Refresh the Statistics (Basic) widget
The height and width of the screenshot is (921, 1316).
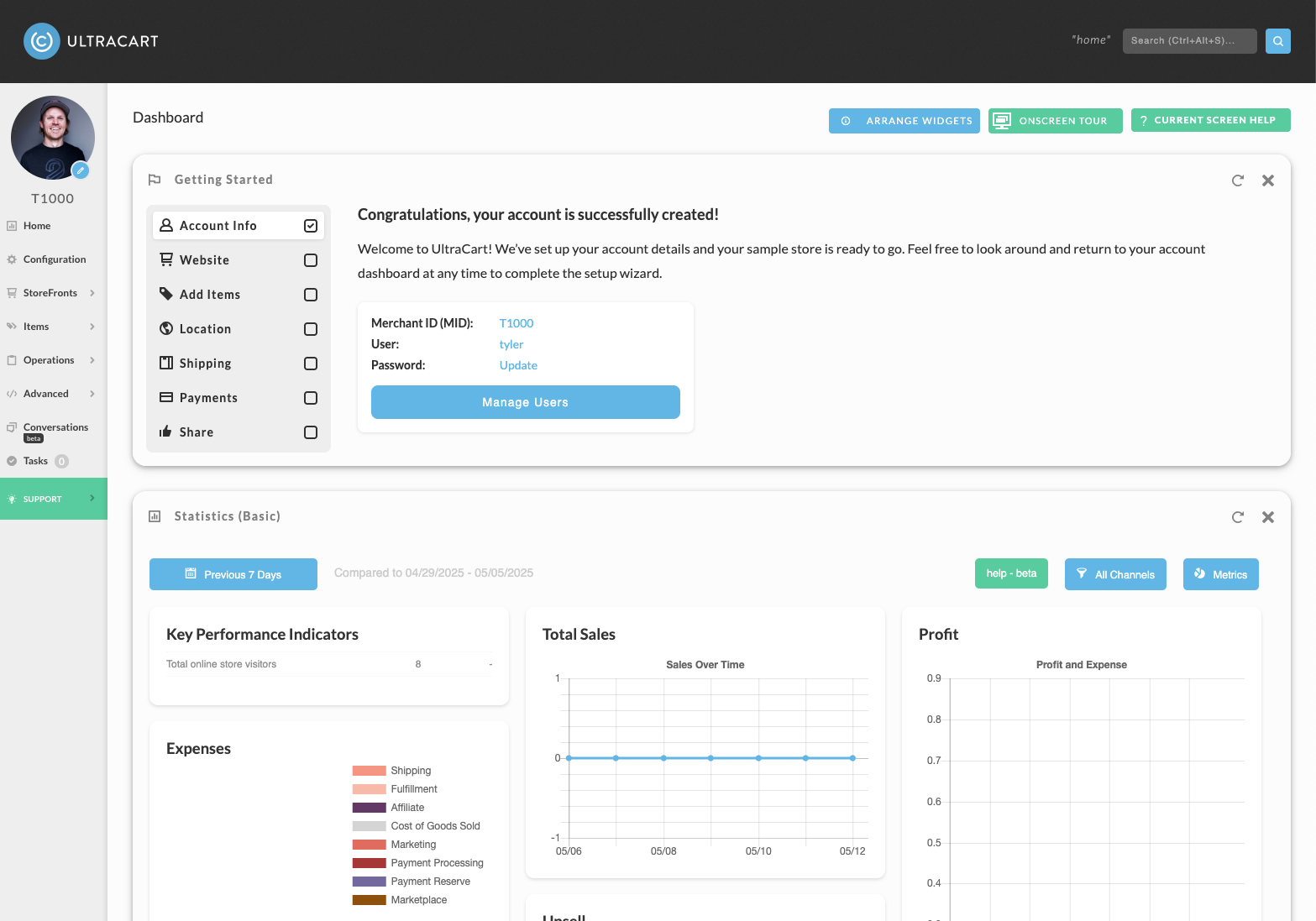pos(1237,517)
